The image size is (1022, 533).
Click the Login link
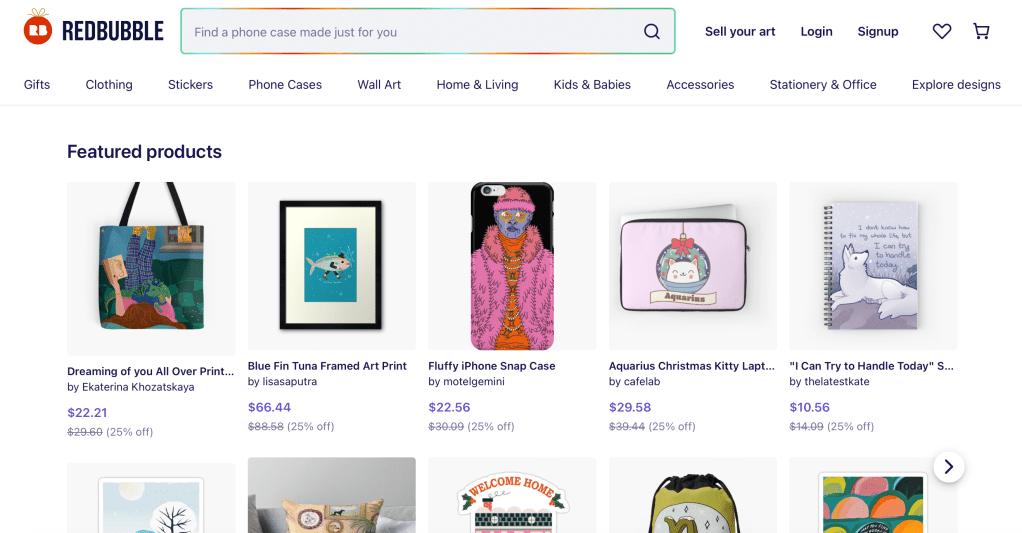click(x=816, y=32)
